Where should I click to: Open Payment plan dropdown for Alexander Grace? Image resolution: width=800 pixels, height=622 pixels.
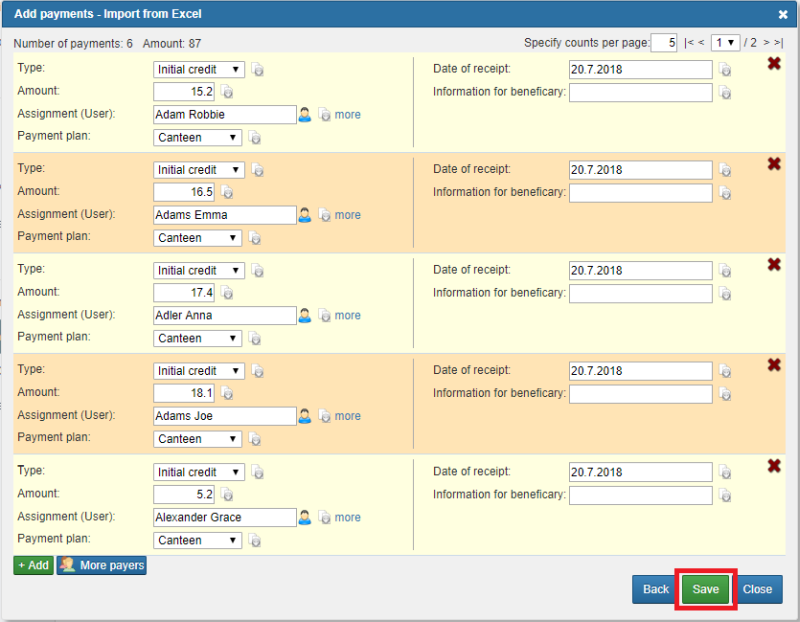point(197,540)
